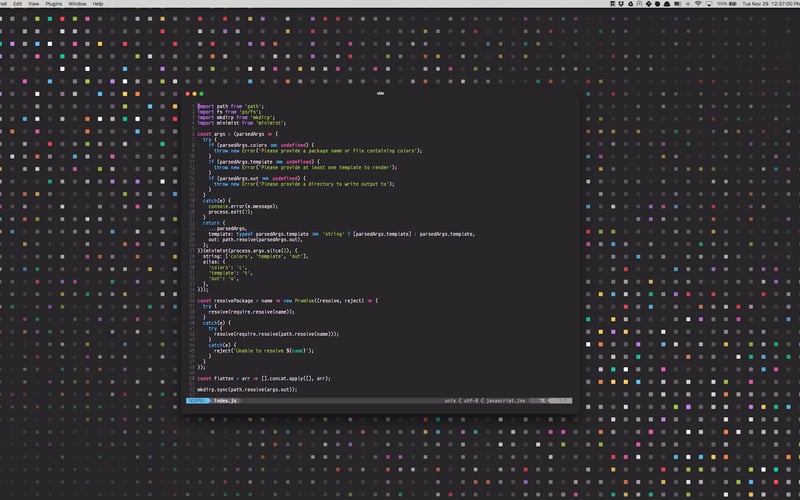Click the line "import minimist from 'minimist';"

coord(241,123)
